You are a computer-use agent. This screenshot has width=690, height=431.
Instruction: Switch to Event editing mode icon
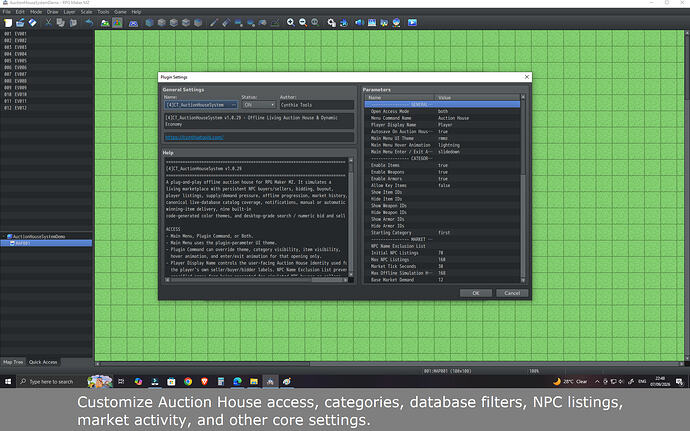117,22
